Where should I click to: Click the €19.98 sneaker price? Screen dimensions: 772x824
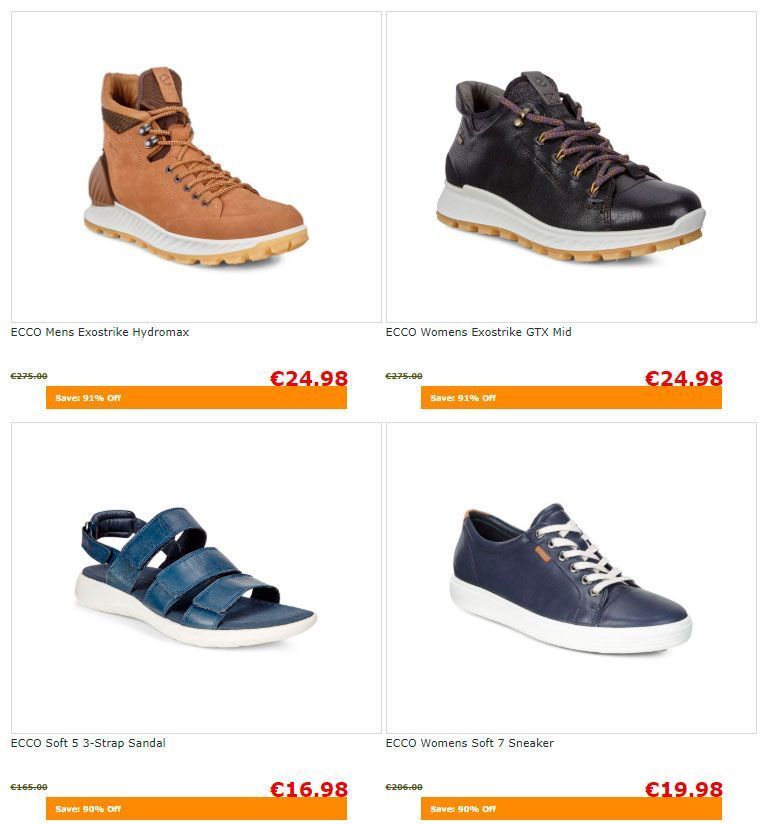(684, 789)
